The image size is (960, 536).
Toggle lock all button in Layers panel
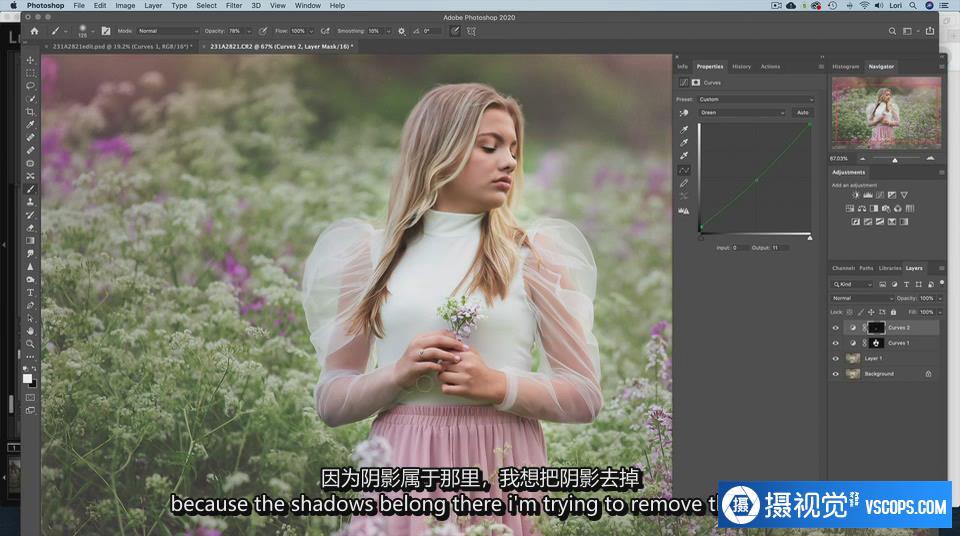(893, 312)
